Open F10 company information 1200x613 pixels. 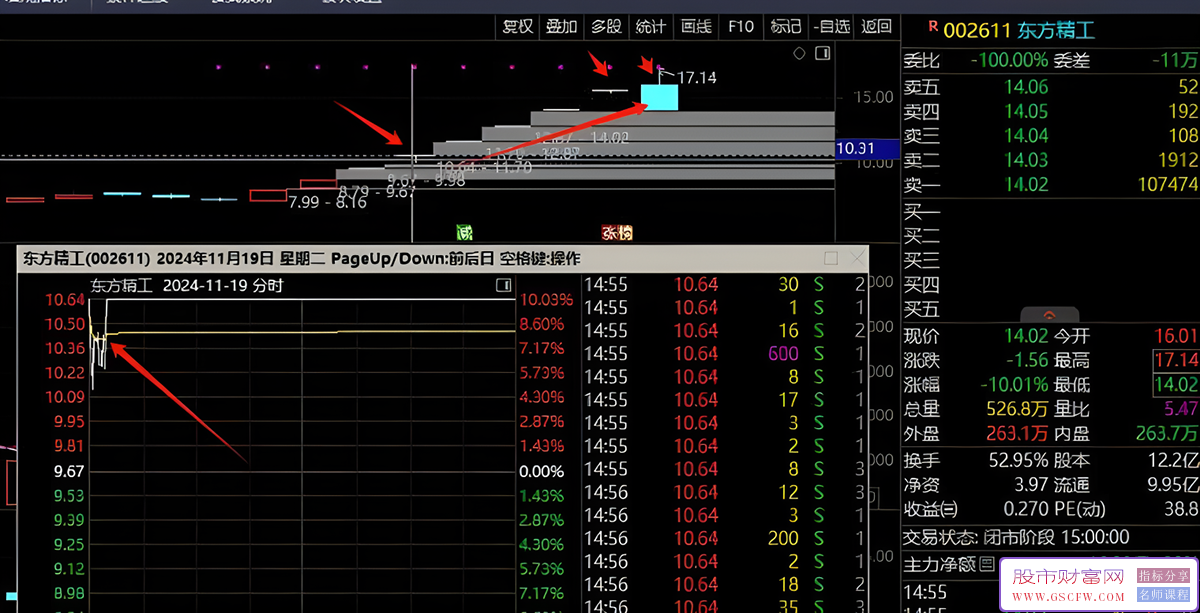[x=741, y=27]
